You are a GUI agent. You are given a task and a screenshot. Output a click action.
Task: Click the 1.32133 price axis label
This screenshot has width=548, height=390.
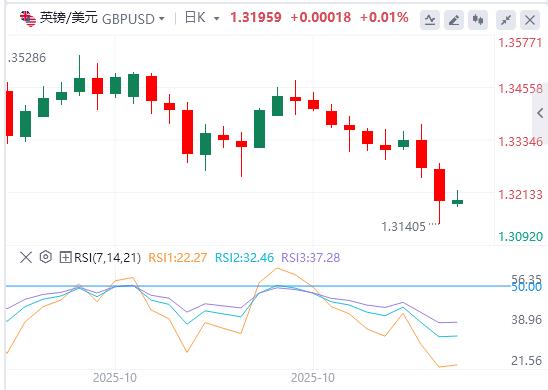click(520, 194)
